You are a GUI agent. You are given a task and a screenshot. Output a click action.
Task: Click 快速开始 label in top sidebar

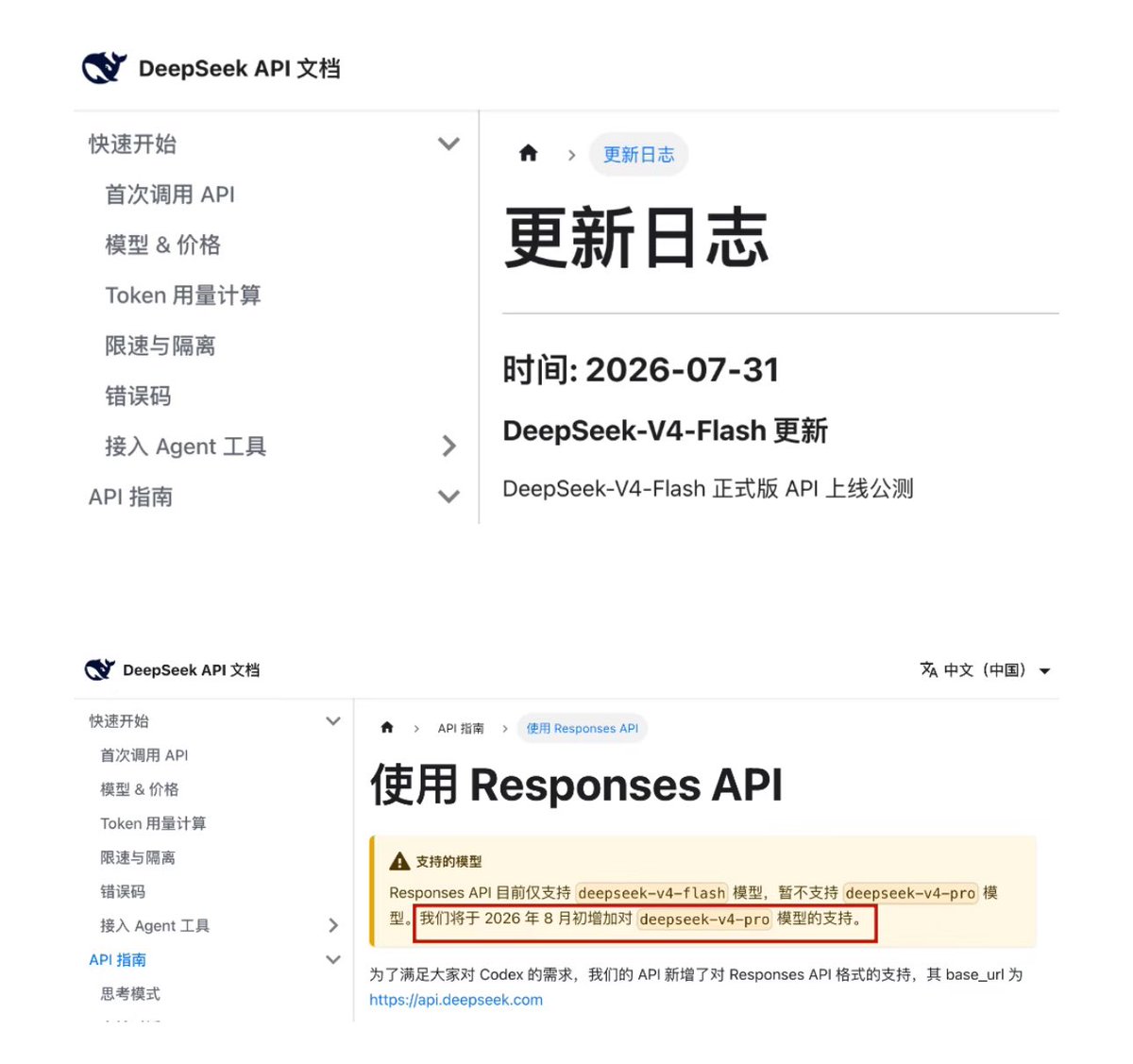pyautogui.click(x=132, y=144)
